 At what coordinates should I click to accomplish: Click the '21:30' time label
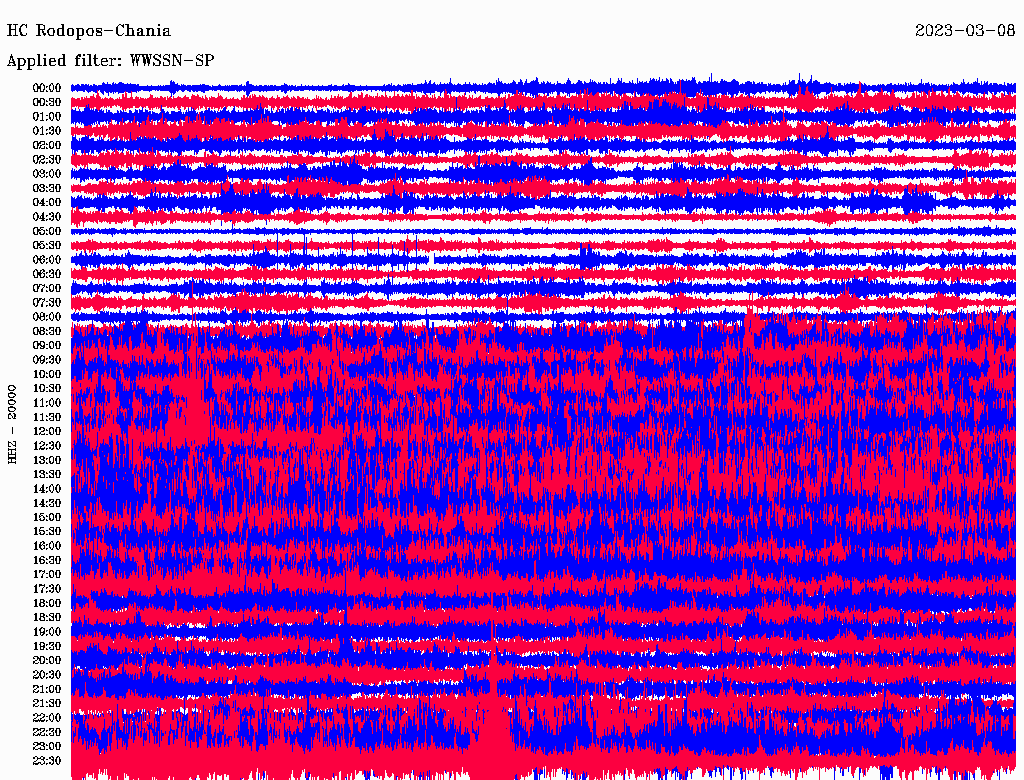[47, 704]
